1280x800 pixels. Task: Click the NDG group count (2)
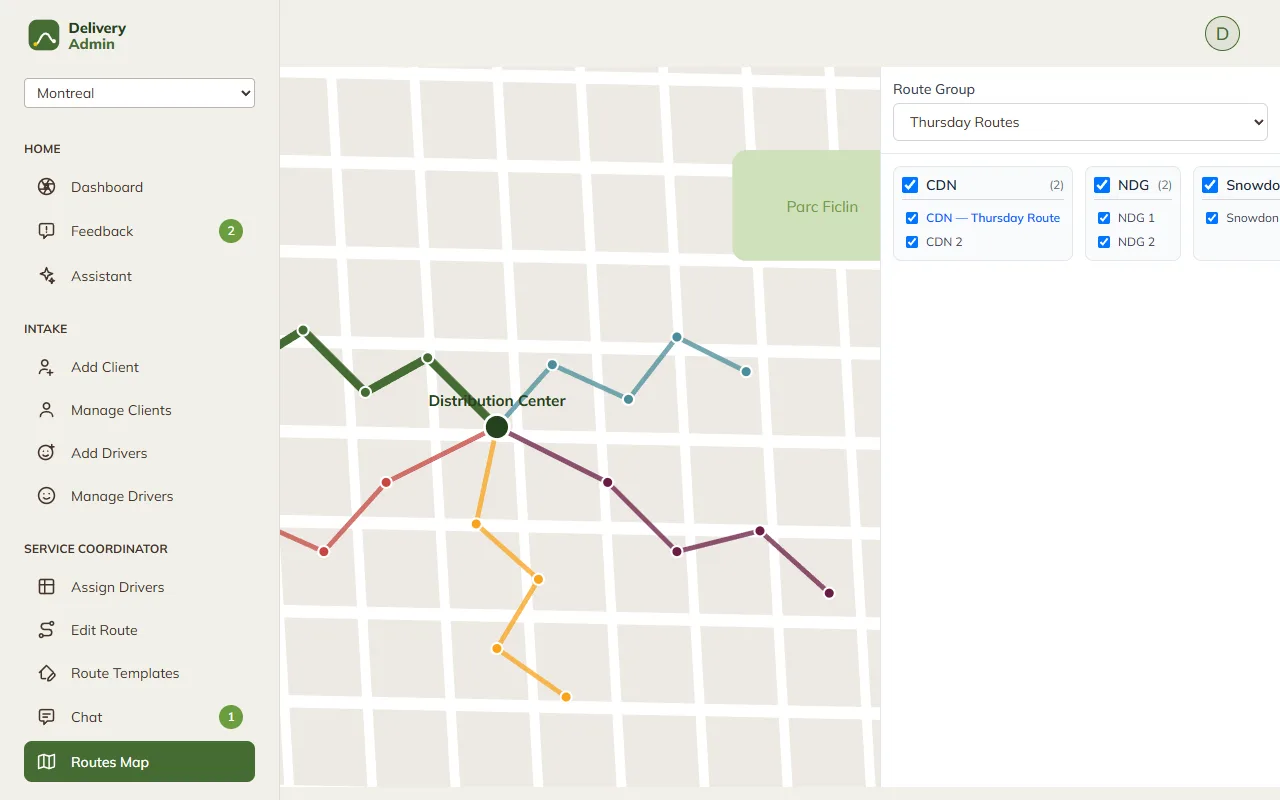click(x=1164, y=185)
